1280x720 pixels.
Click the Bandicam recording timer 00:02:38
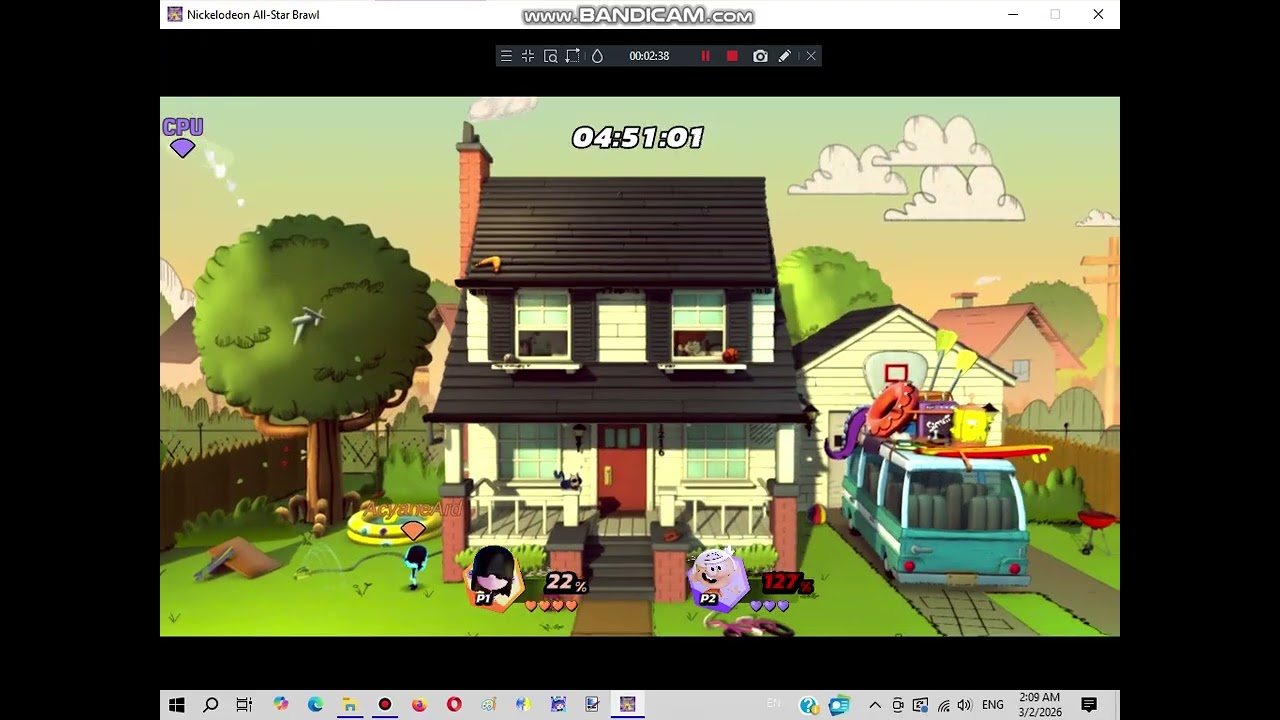(x=649, y=56)
